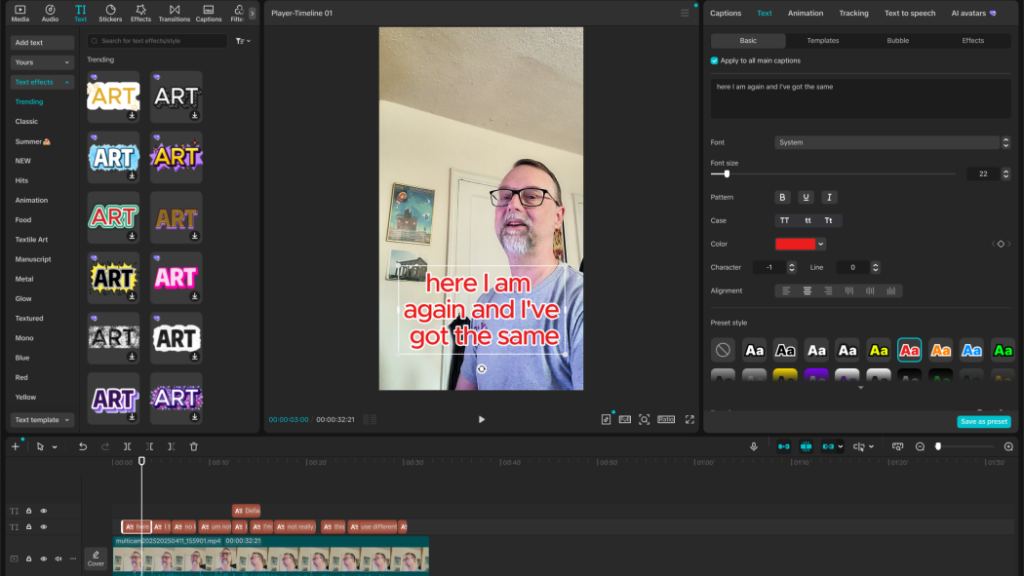
Task: Open the selection tool mode dropdown
Action: (x=55, y=447)
